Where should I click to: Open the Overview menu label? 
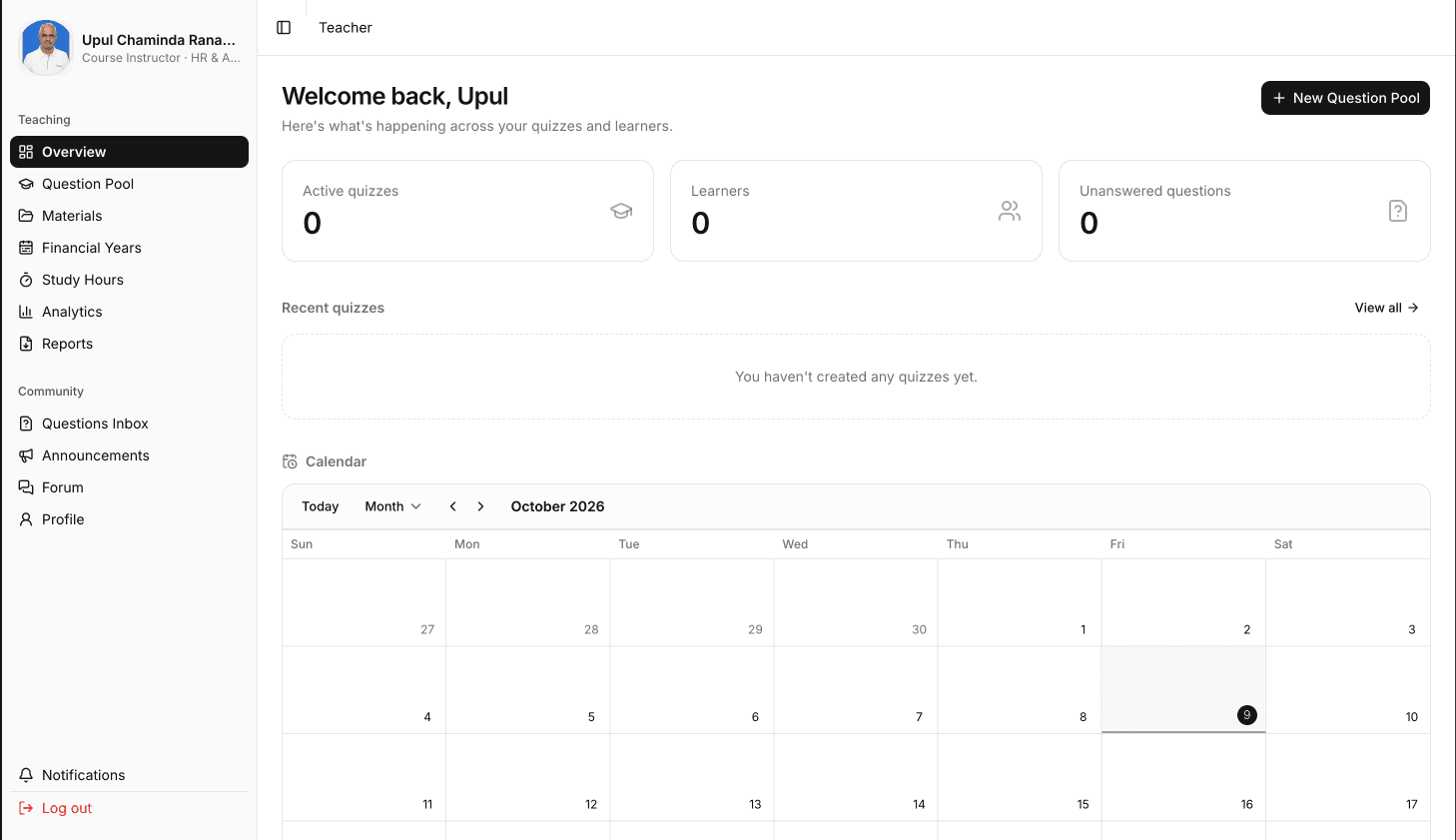pos(74,152)
